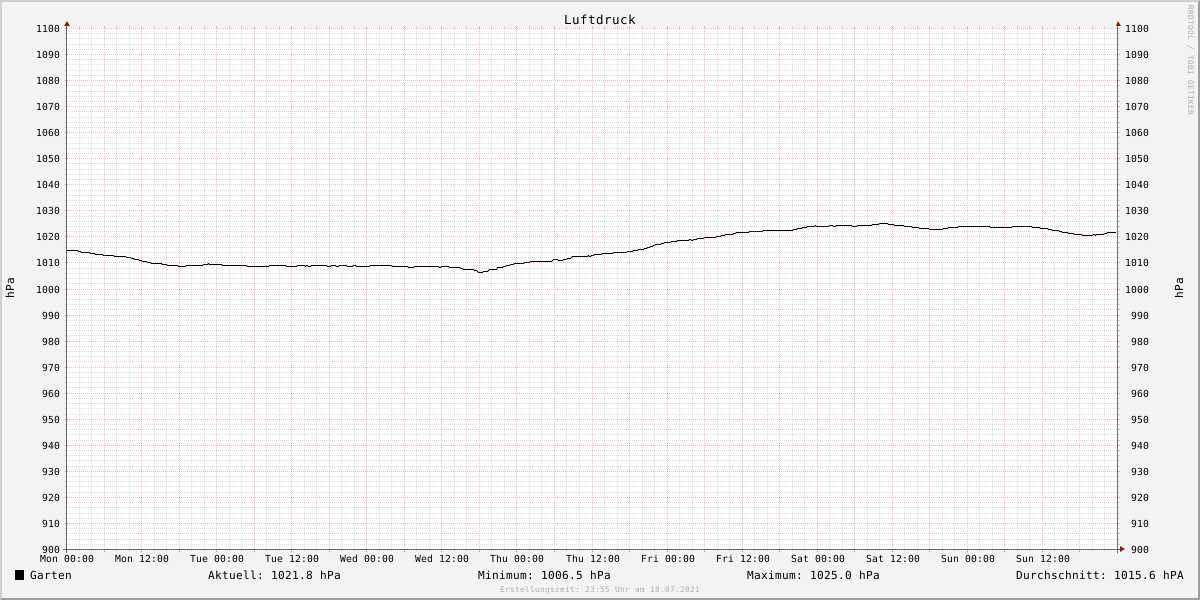Click the 1010 label on right axis
The image size is (1200, 600).
pos(1136,263)
